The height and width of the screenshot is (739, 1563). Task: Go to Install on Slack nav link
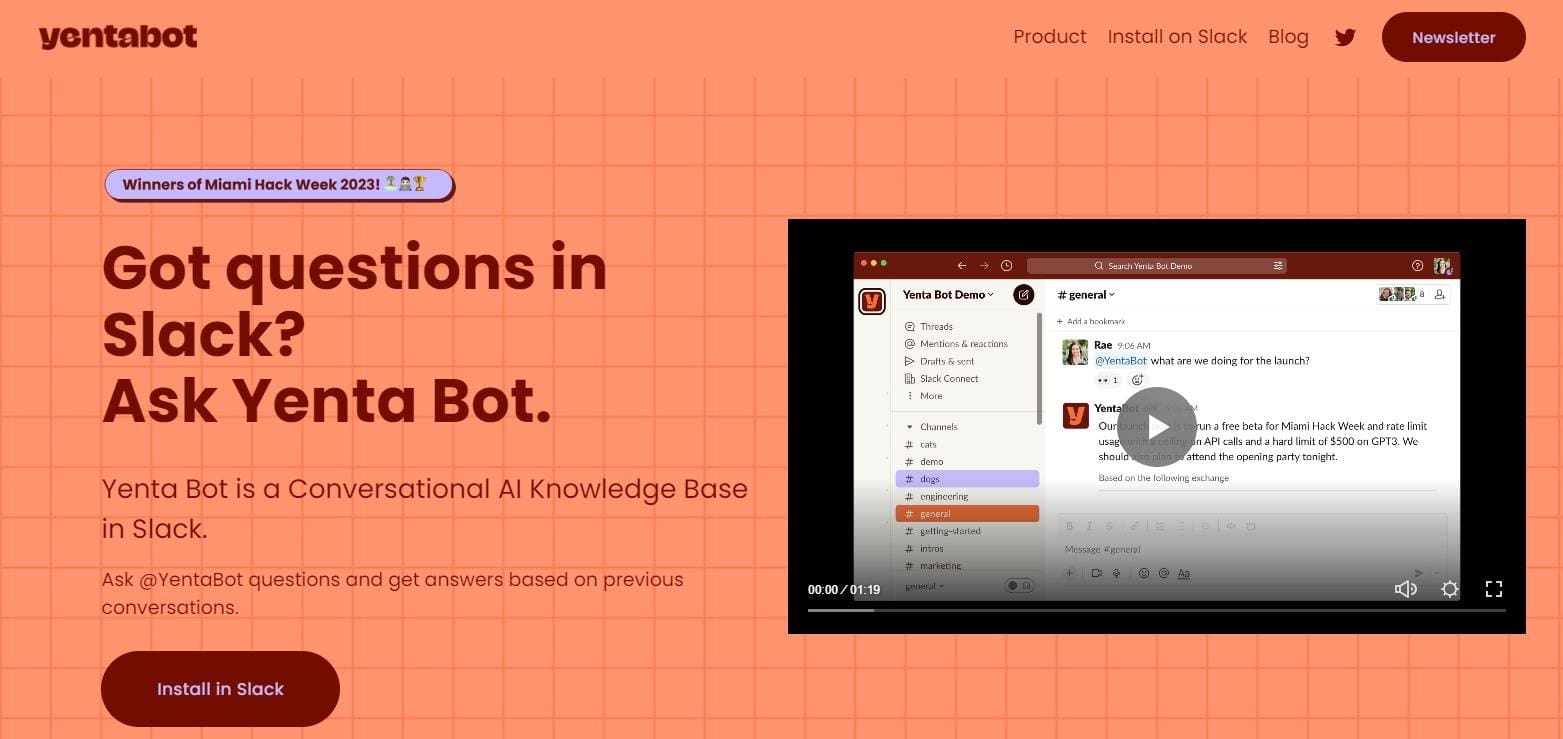point(1177,37)
